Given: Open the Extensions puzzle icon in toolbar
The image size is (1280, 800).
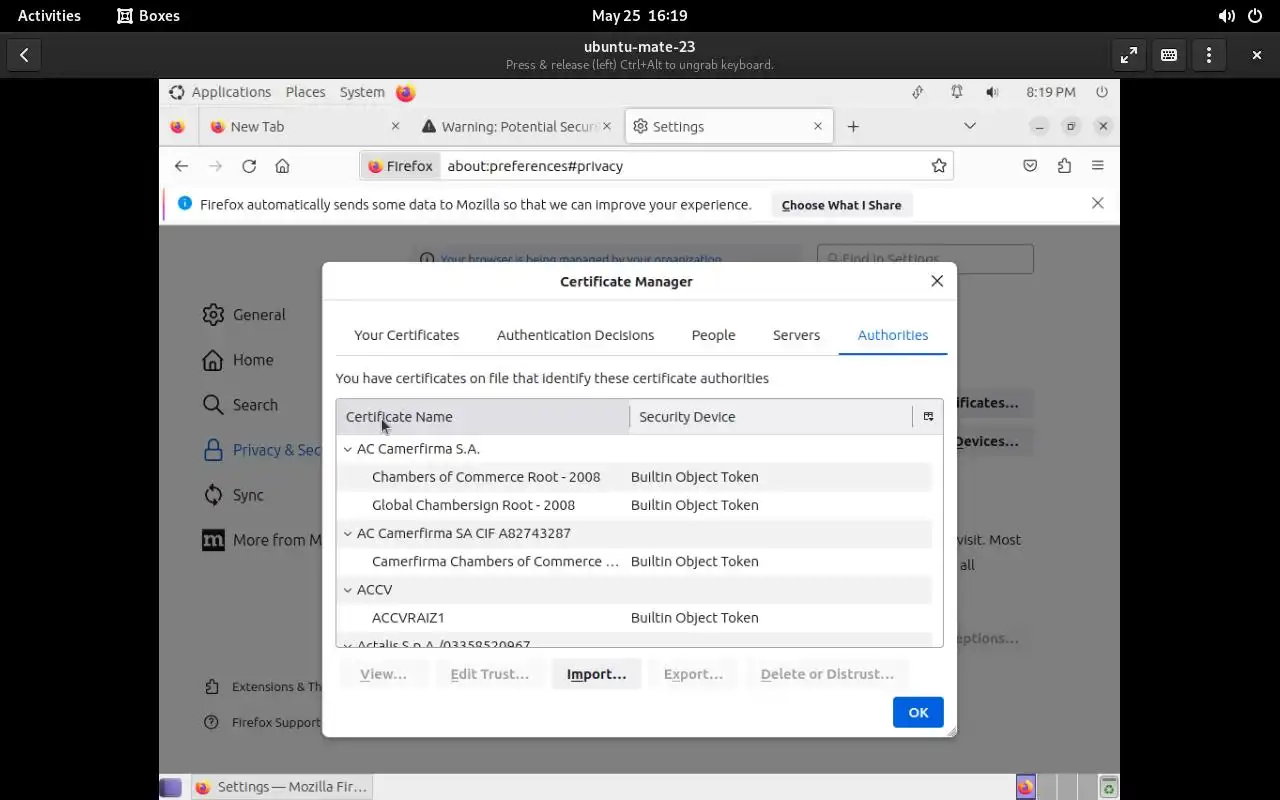Looking at the screenshot, I should (x=1064, y=166).
